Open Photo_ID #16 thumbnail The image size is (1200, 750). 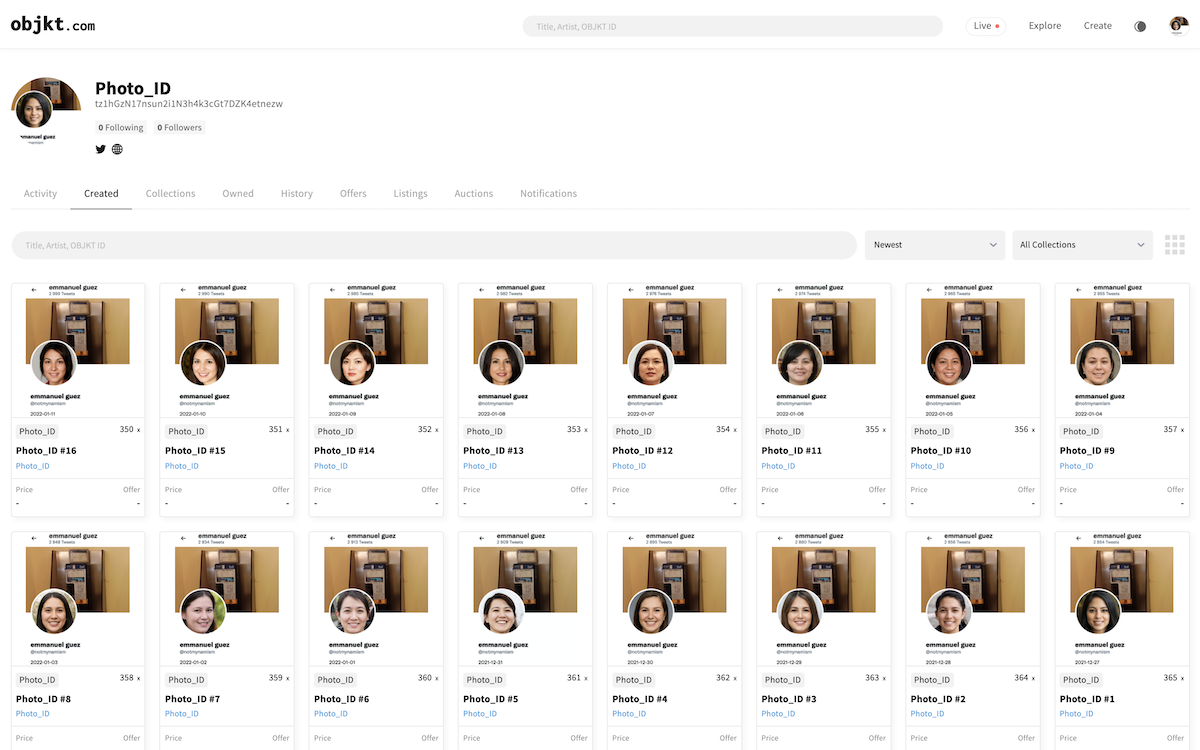coord(78,350)
